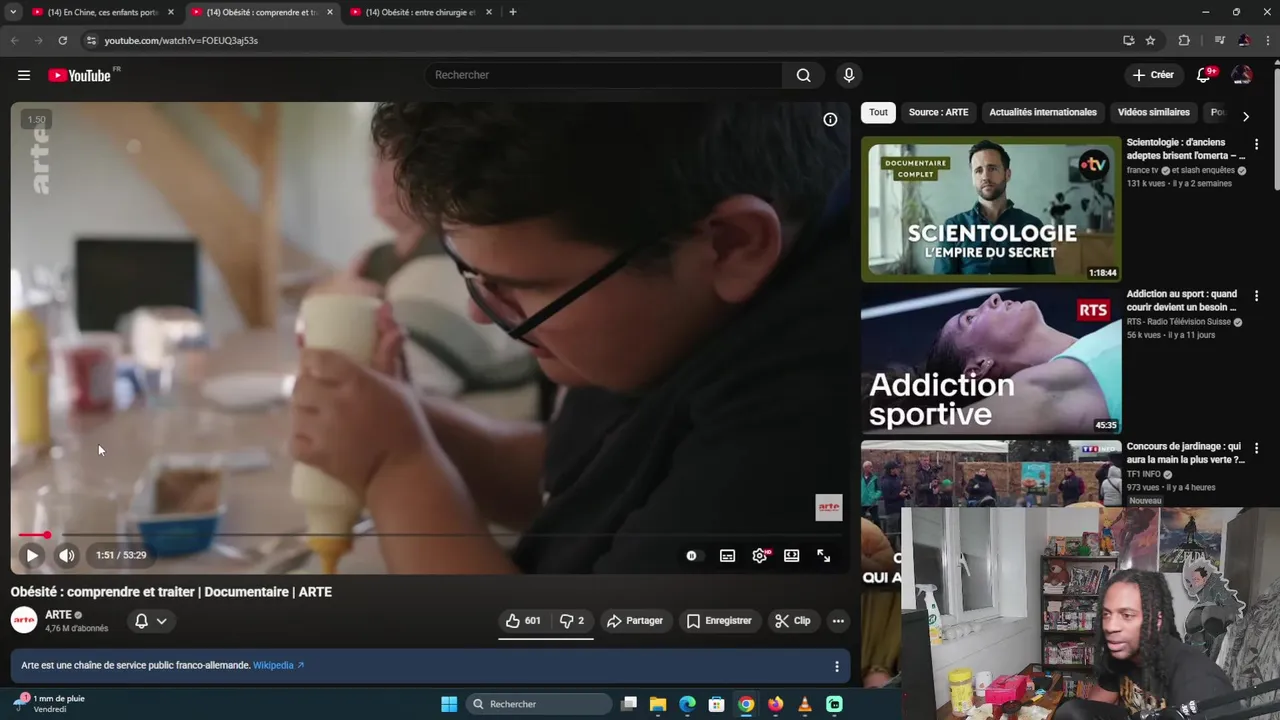1280x720 pixels.
Task: Play the paused video
Action: [x=32, y=555]
